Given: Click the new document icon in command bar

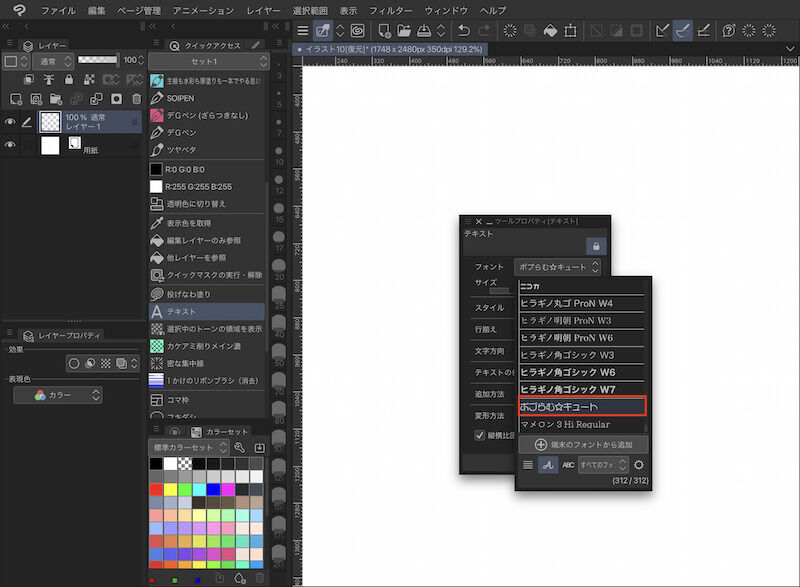Looking at the screenshot, I should click(384, 31).
